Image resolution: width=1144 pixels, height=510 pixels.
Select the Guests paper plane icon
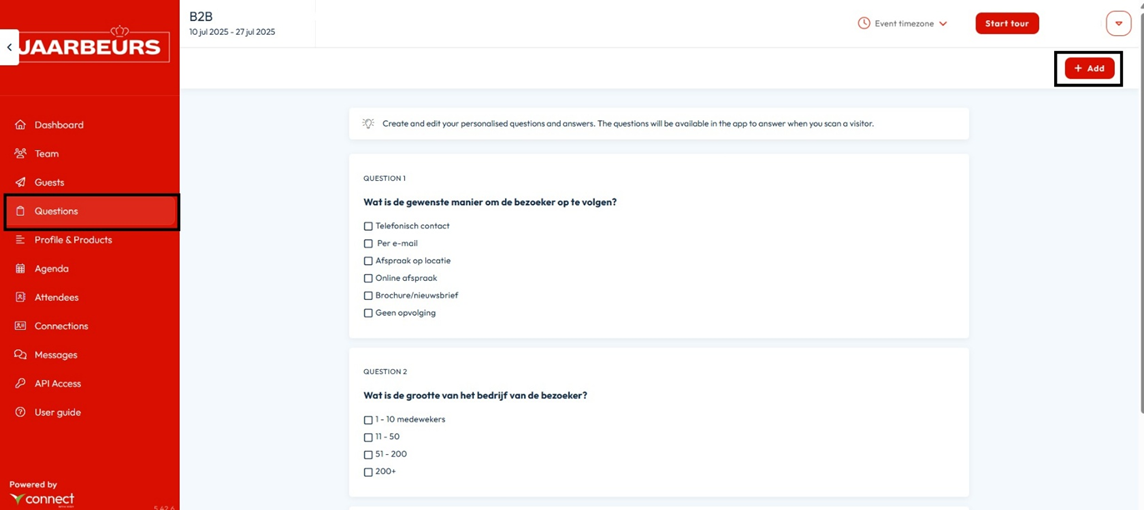pos(20,182)
